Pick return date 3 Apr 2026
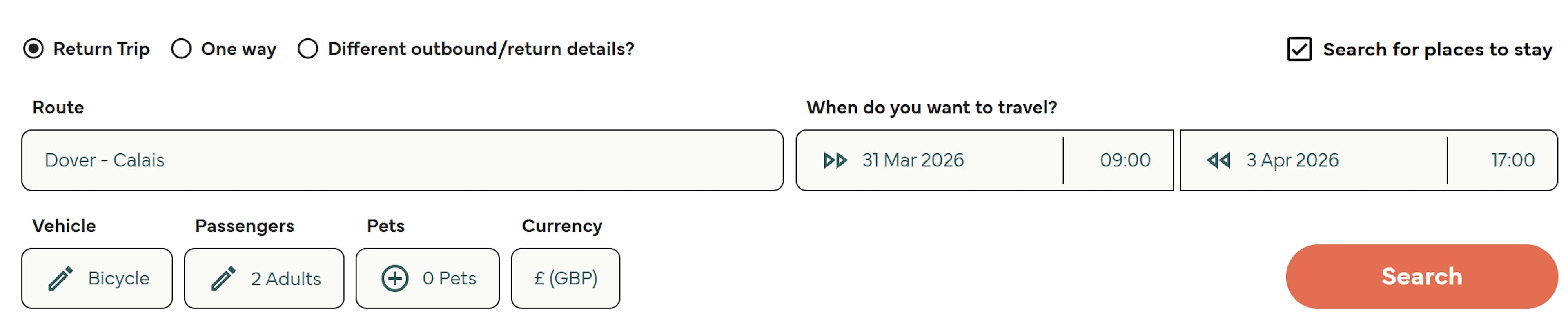 [1292, 160]
